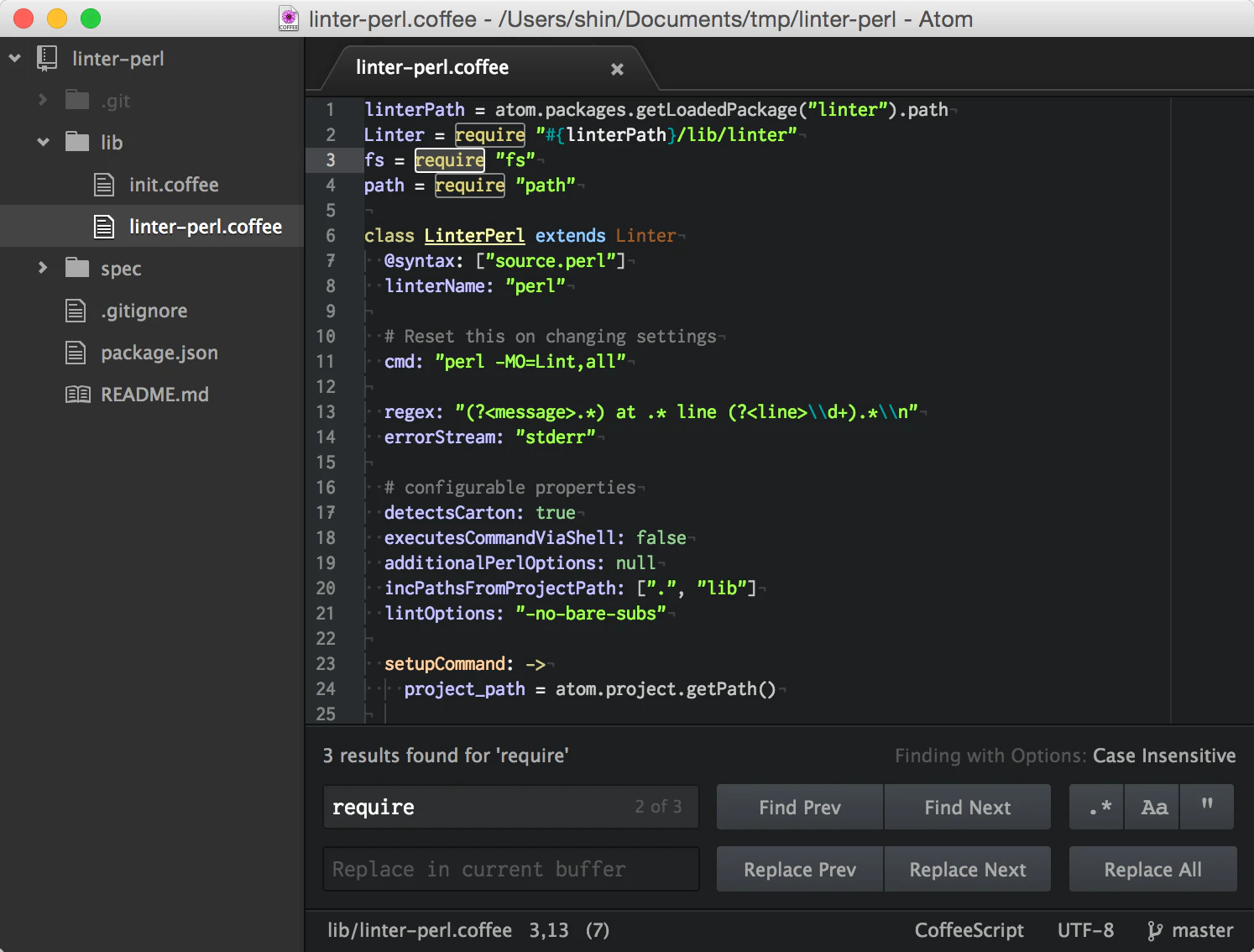Click the coffee file icon in title bar
The width and height of the screenshot is (1254, 952).
289,19
